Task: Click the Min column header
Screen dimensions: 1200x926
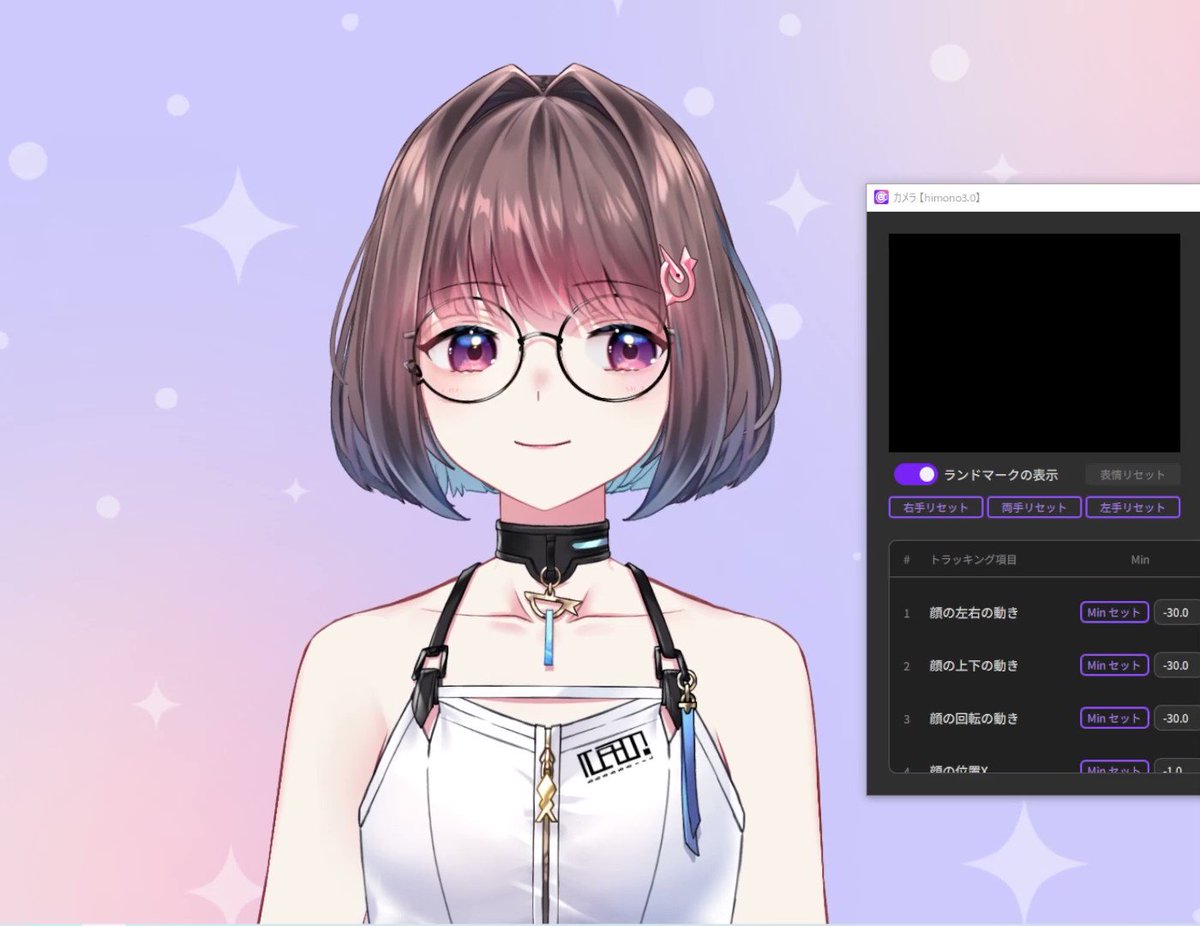Action: (1140, 560)
